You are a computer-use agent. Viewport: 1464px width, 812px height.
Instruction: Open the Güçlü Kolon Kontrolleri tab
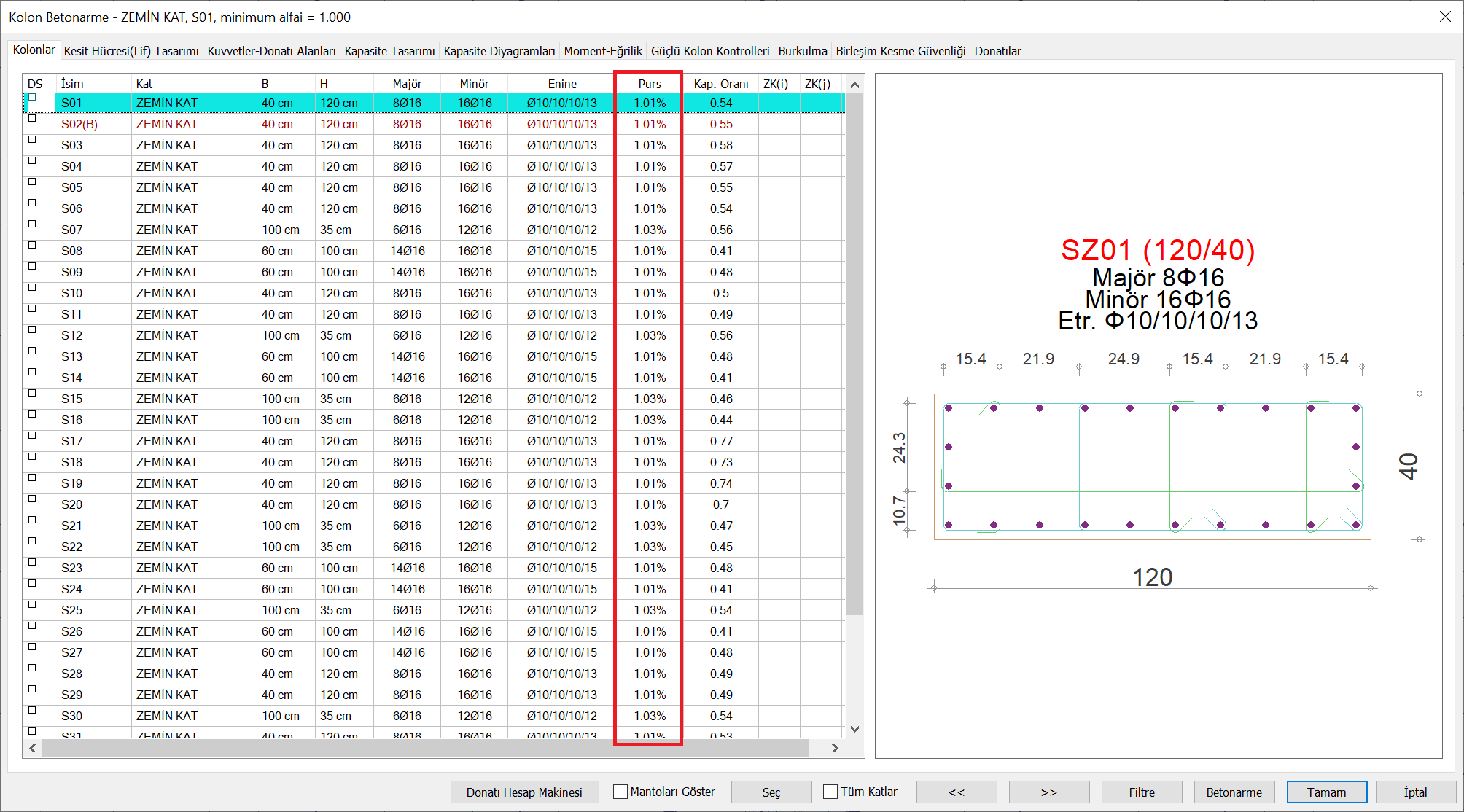tap(710, 51)
